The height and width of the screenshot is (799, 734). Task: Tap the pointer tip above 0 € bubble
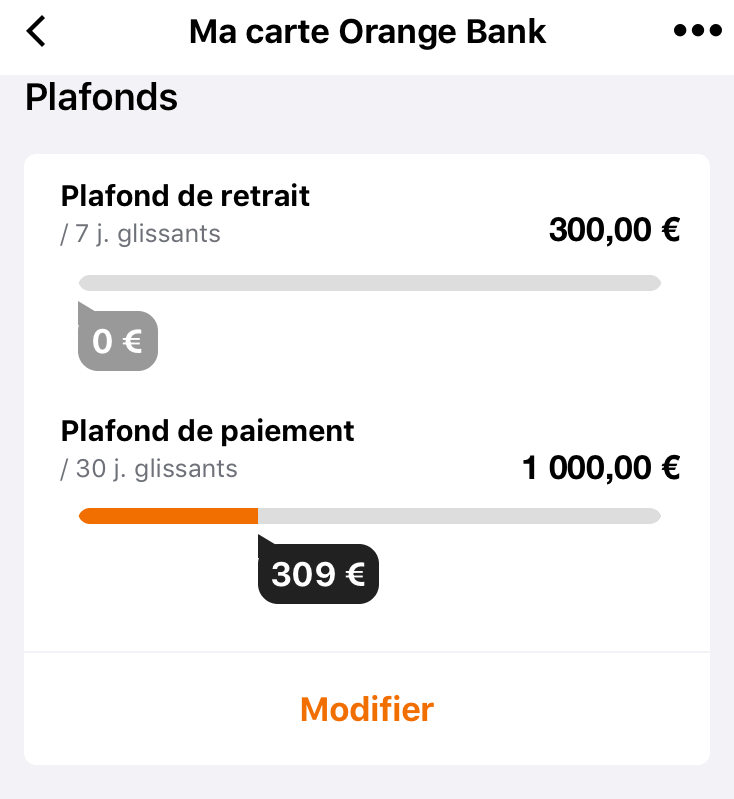coord(83,308)
